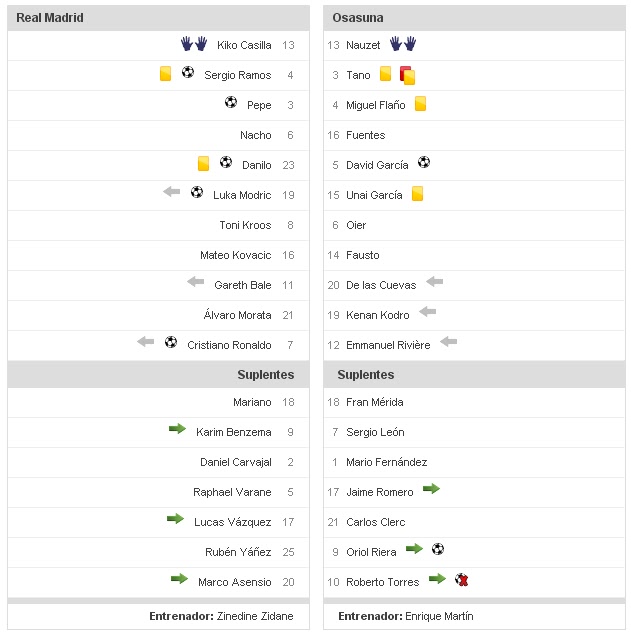Click the goal ball icon beside Pepe
Viewport: 631px width, 637px height.
(231, 103)
